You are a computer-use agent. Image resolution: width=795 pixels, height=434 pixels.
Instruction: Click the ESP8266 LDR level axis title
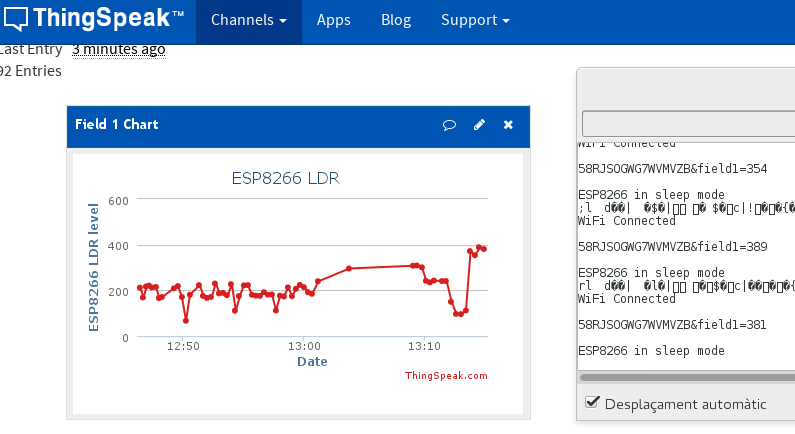pyautogui.click(x=93, y=268)
